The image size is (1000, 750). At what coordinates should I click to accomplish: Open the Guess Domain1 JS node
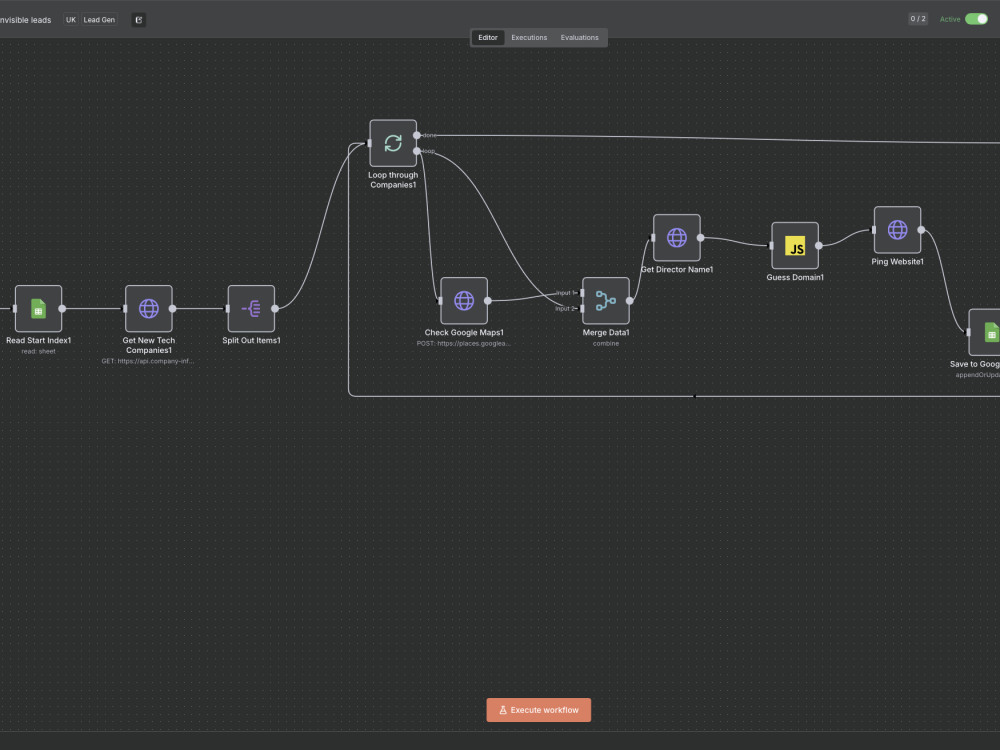coord(795,246)
